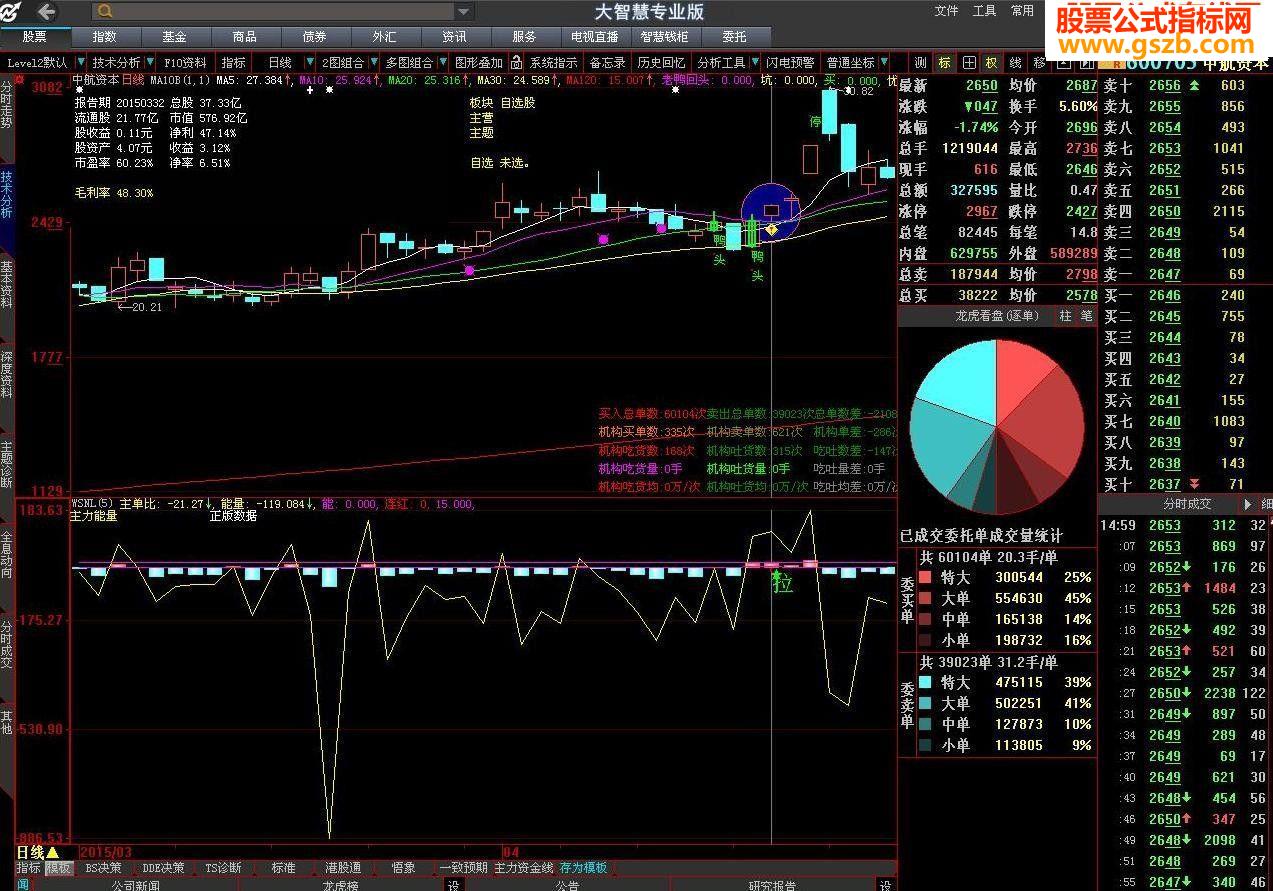Image resolution: width=1273 pixels, height=891 pixels.
Task: Open the 外汇 tab
Action: (x=384, y=37)
